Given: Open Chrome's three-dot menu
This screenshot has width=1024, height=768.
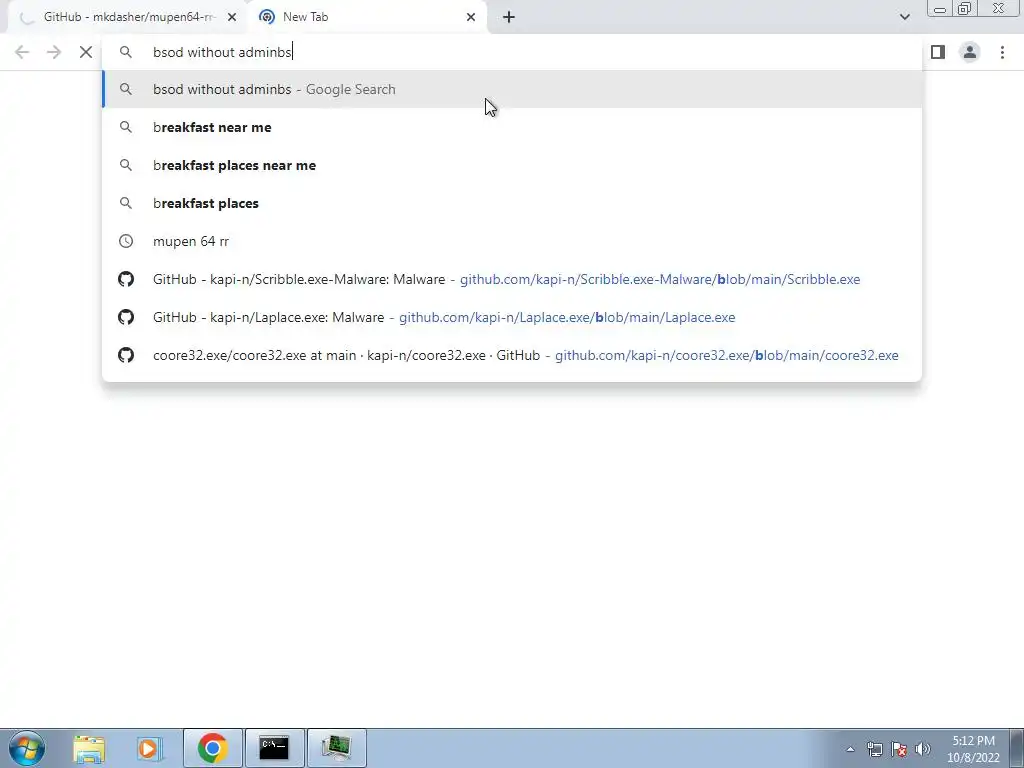Looking at the screenshot, I should pos(1002,52).
